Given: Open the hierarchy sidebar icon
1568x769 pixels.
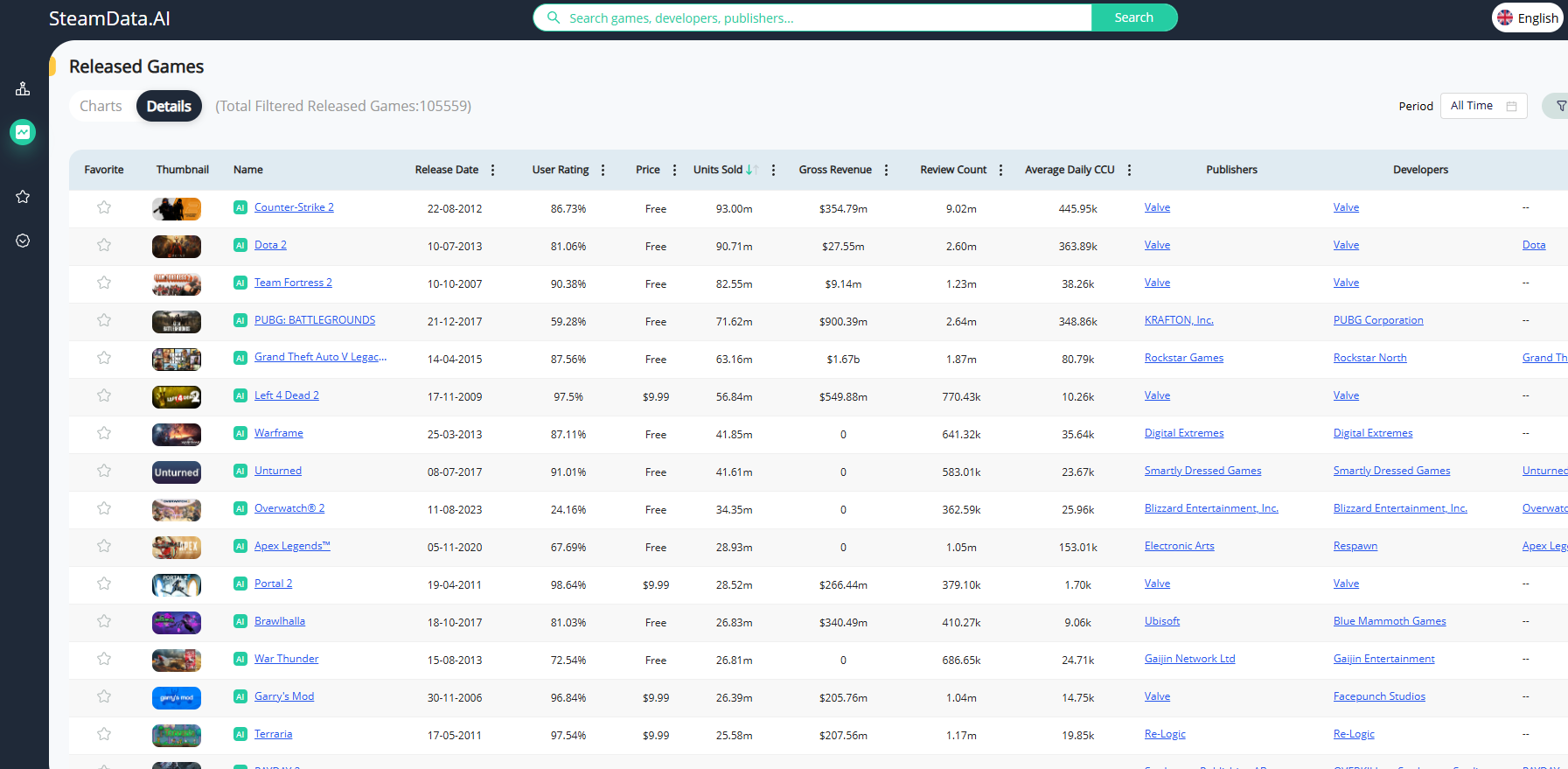Looking at the screenshot, I should click(x=23, y=88).
